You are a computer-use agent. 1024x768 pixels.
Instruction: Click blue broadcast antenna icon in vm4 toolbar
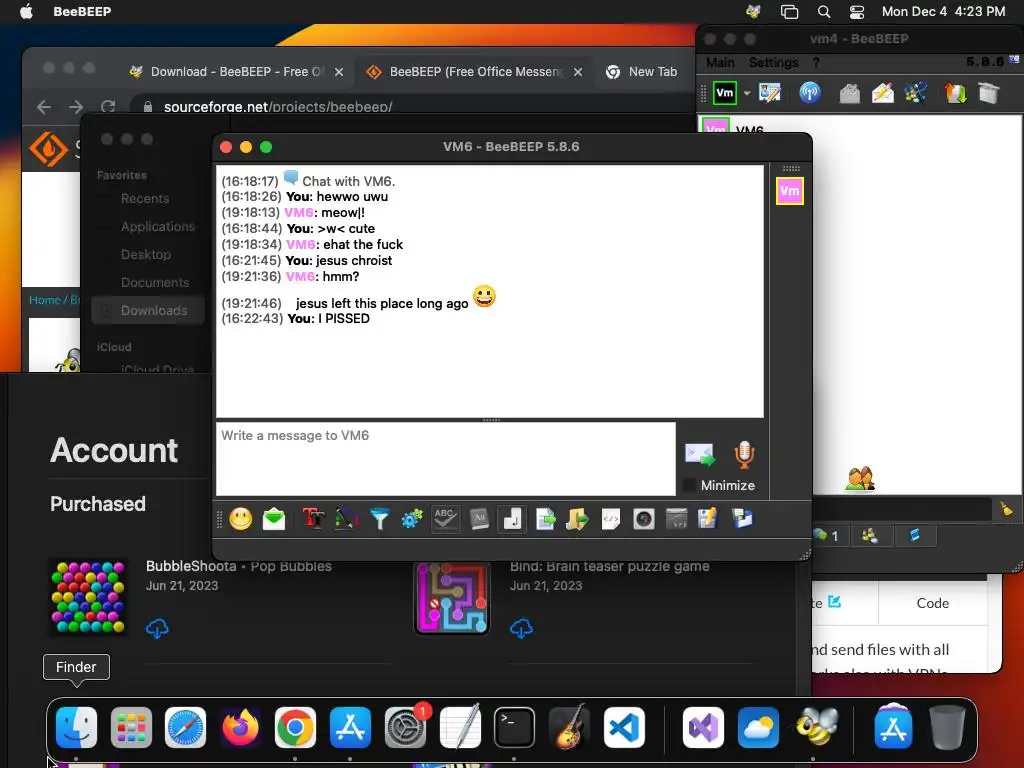[x=810, y=93]
